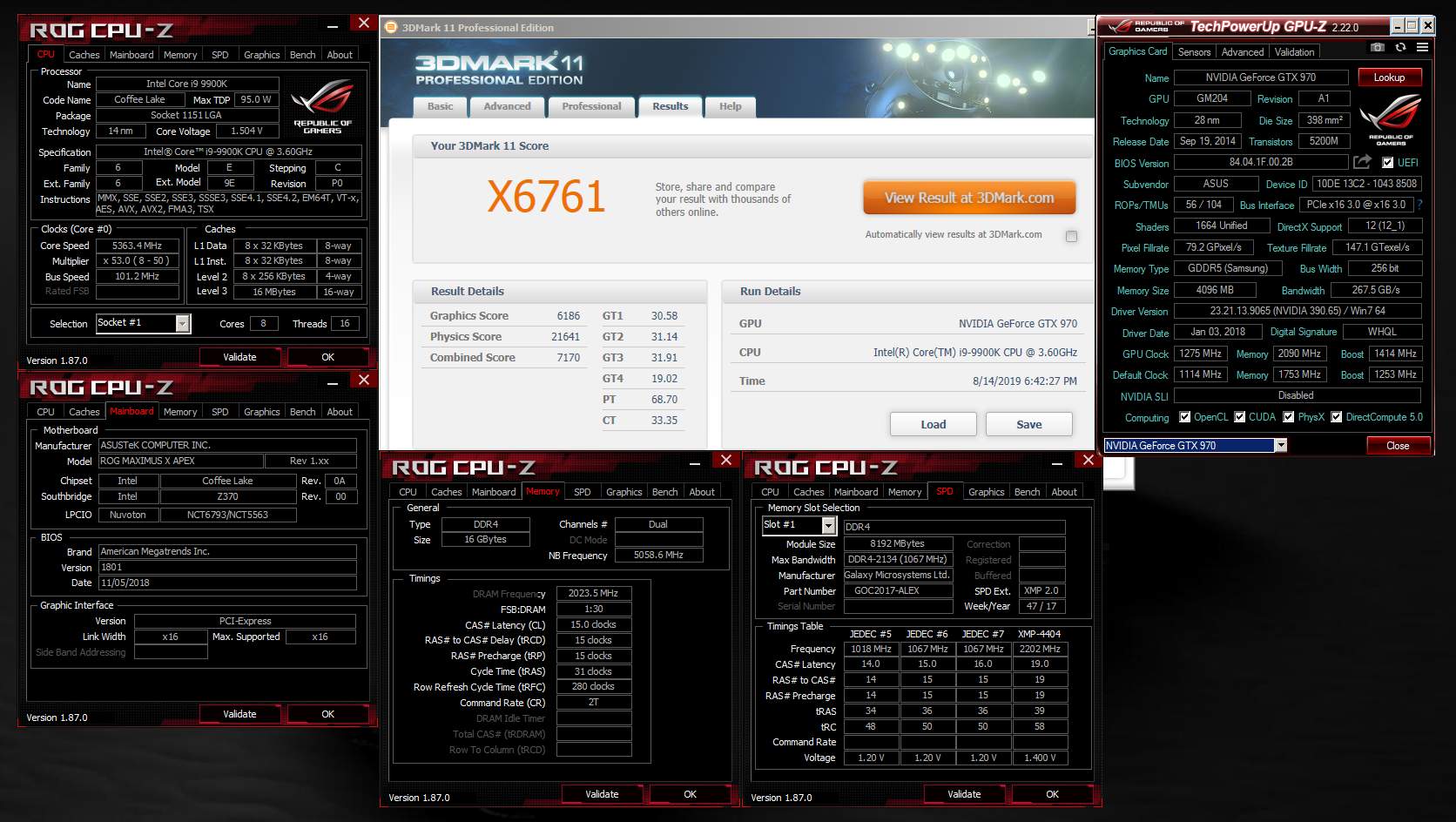Image resolution: width=1456 pixels, height=822 pixels.
Task: Open Advanced tab in 3DMark 11
Action: click(507, 106)
